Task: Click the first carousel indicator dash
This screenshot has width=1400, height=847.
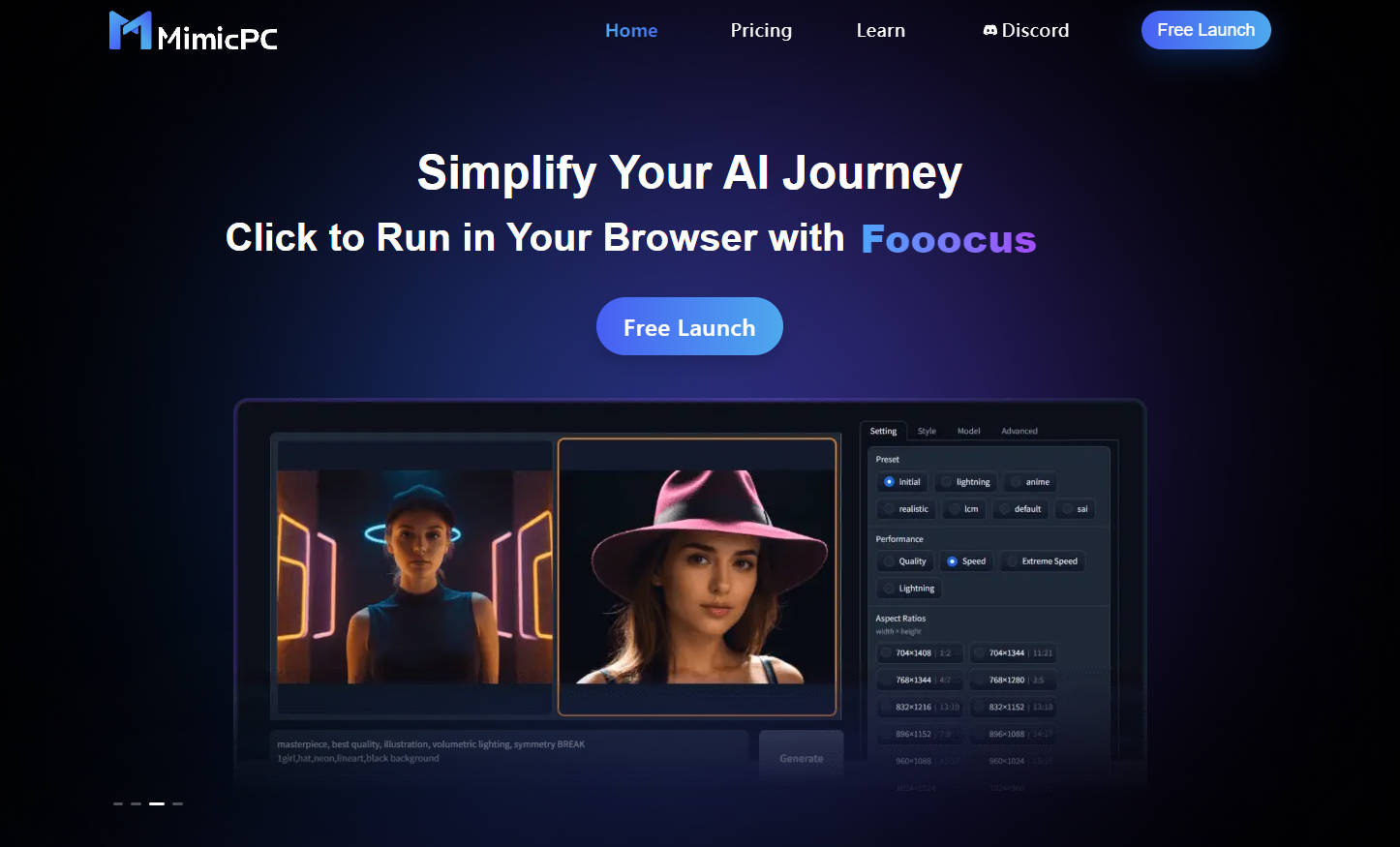Action: pyautogui.click(x=118, y=803)
